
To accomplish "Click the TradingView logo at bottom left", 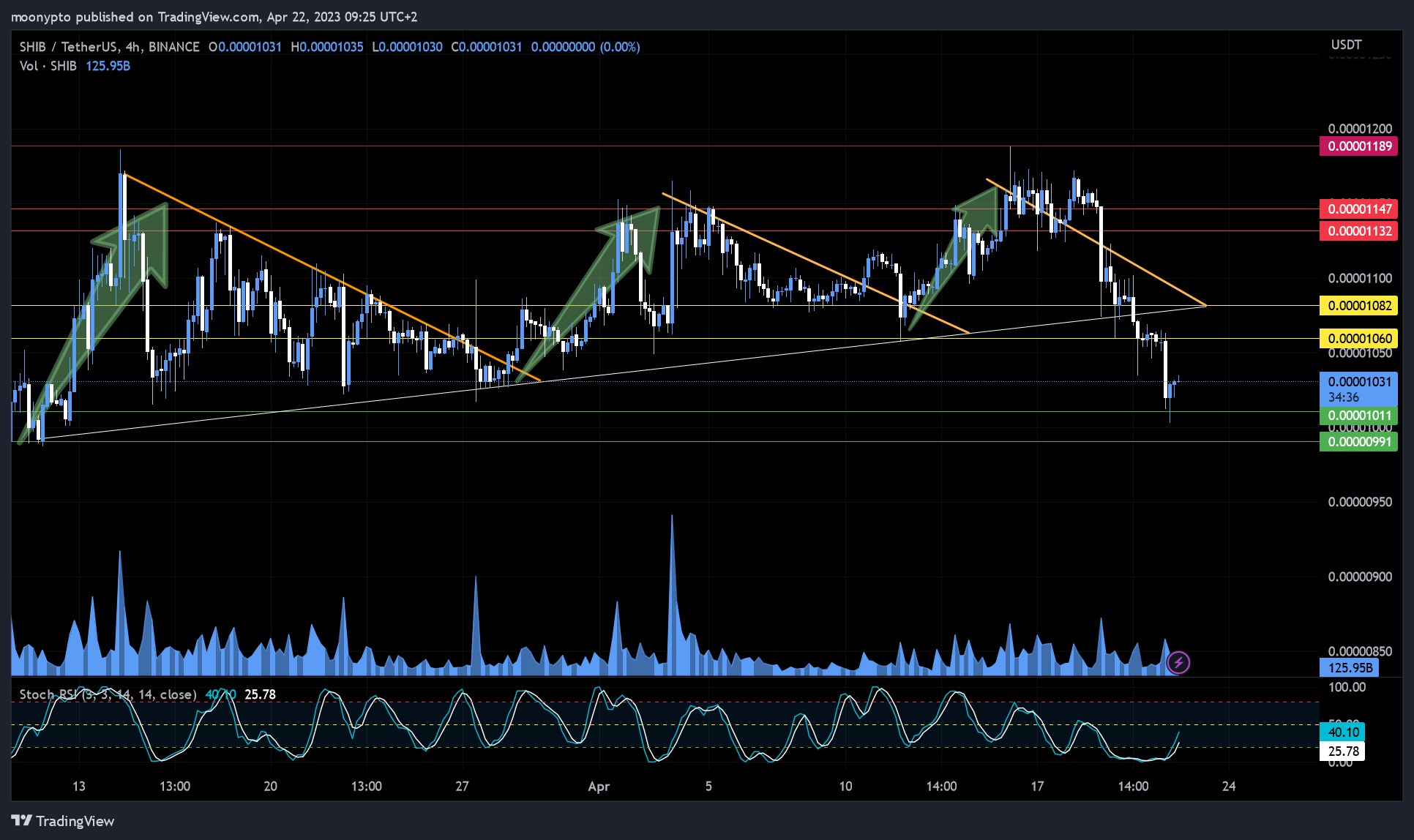I will point(63,821).
